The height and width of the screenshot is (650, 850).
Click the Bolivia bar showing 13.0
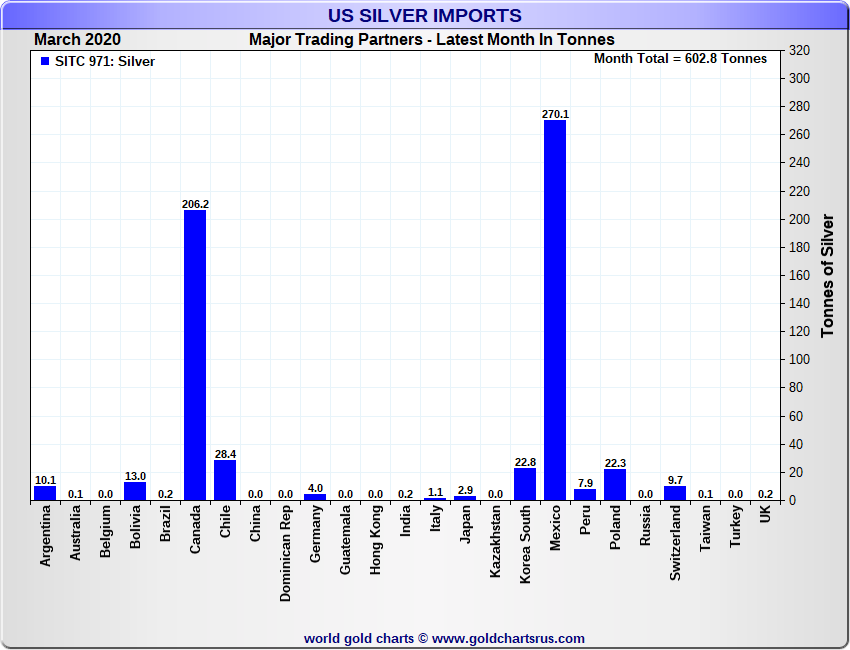(x=135, y=491)
